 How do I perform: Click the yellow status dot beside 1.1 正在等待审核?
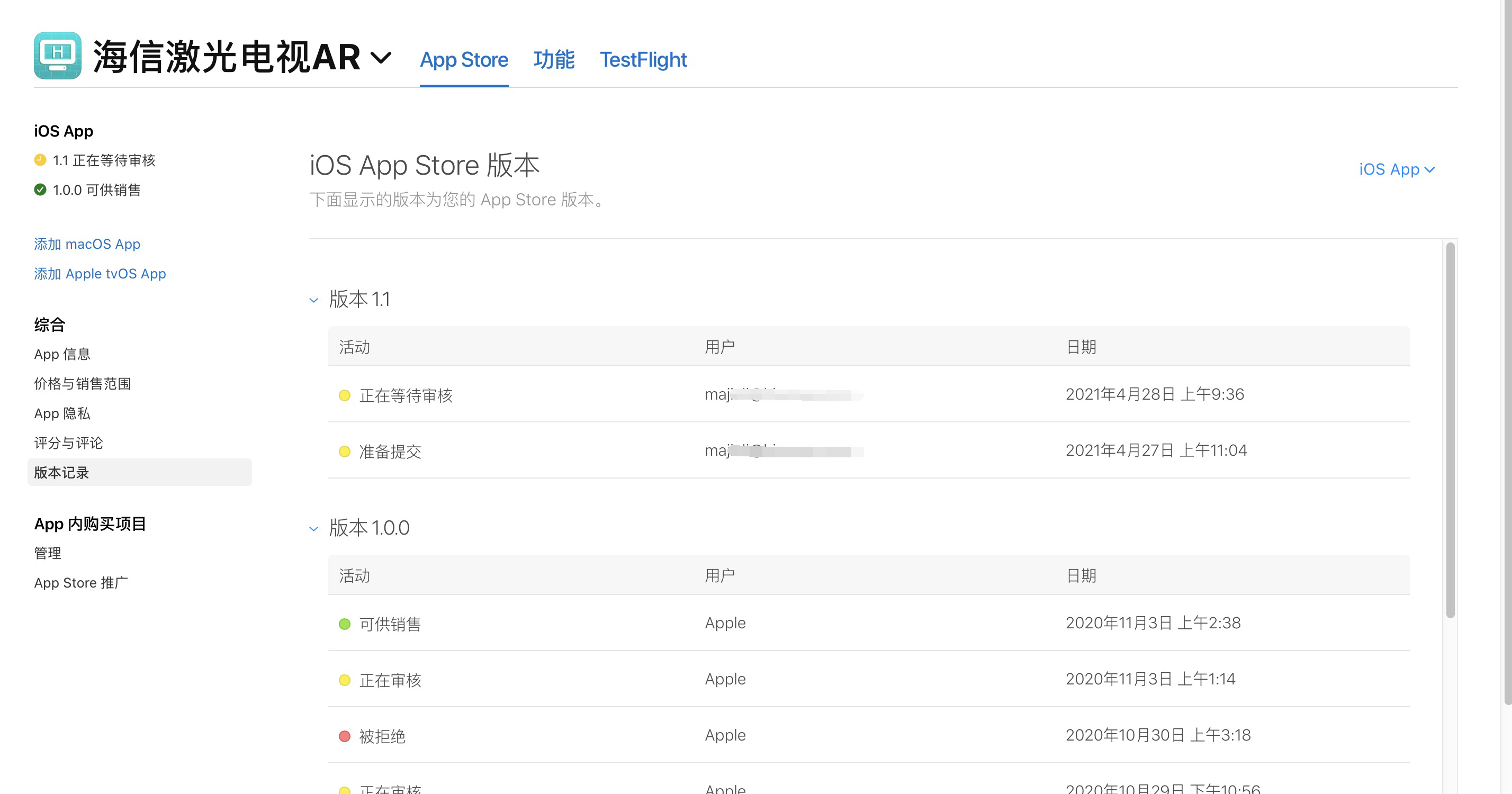[40, 160]
